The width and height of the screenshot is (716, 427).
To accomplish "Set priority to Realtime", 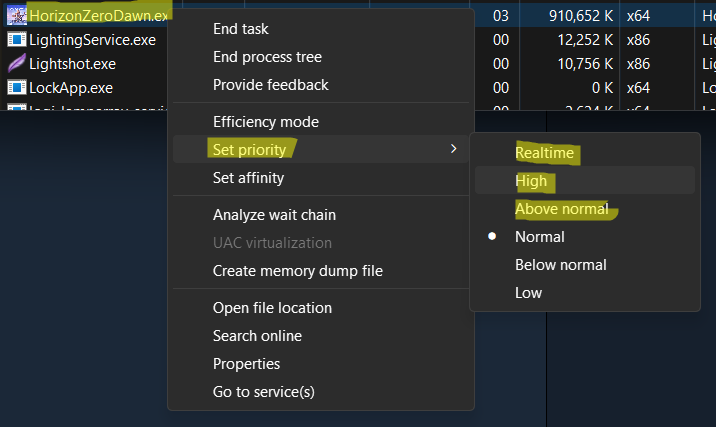I will coord(544,153).
